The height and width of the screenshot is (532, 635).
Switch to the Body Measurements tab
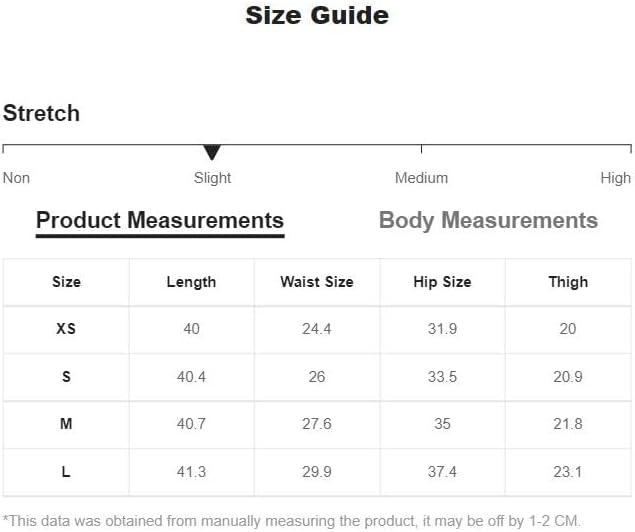click(x=488, y=221)
